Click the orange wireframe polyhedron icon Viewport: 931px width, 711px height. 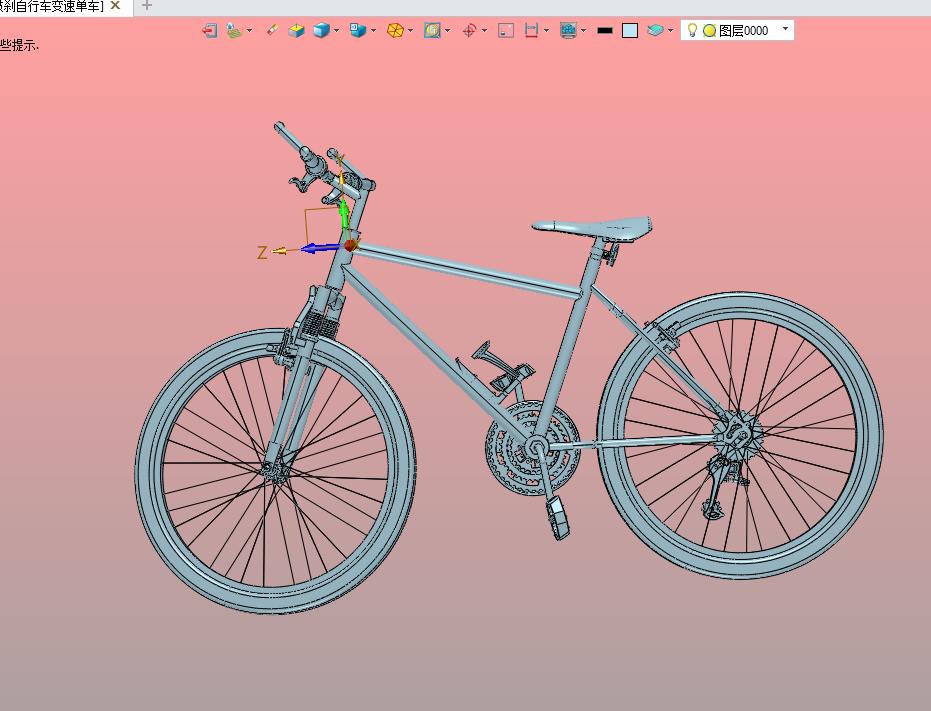[x=395, y=30]
